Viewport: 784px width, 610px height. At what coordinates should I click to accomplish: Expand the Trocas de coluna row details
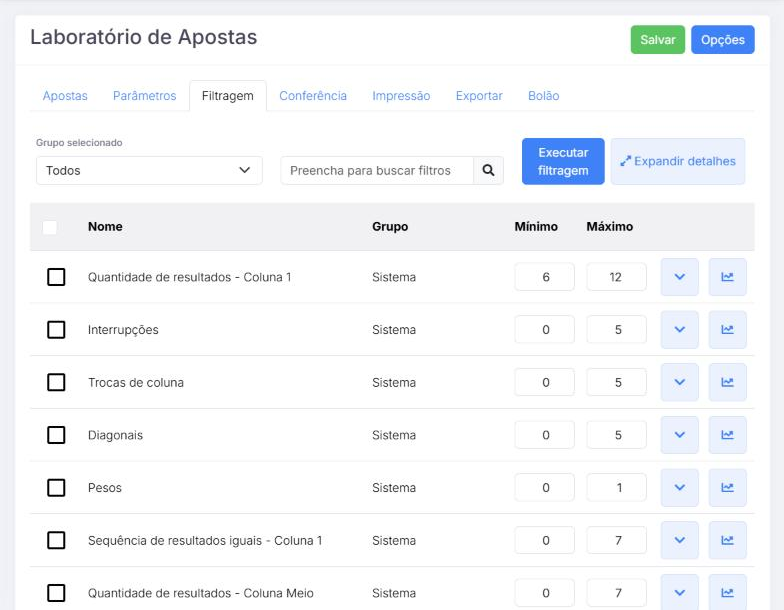tap(680, 382)
